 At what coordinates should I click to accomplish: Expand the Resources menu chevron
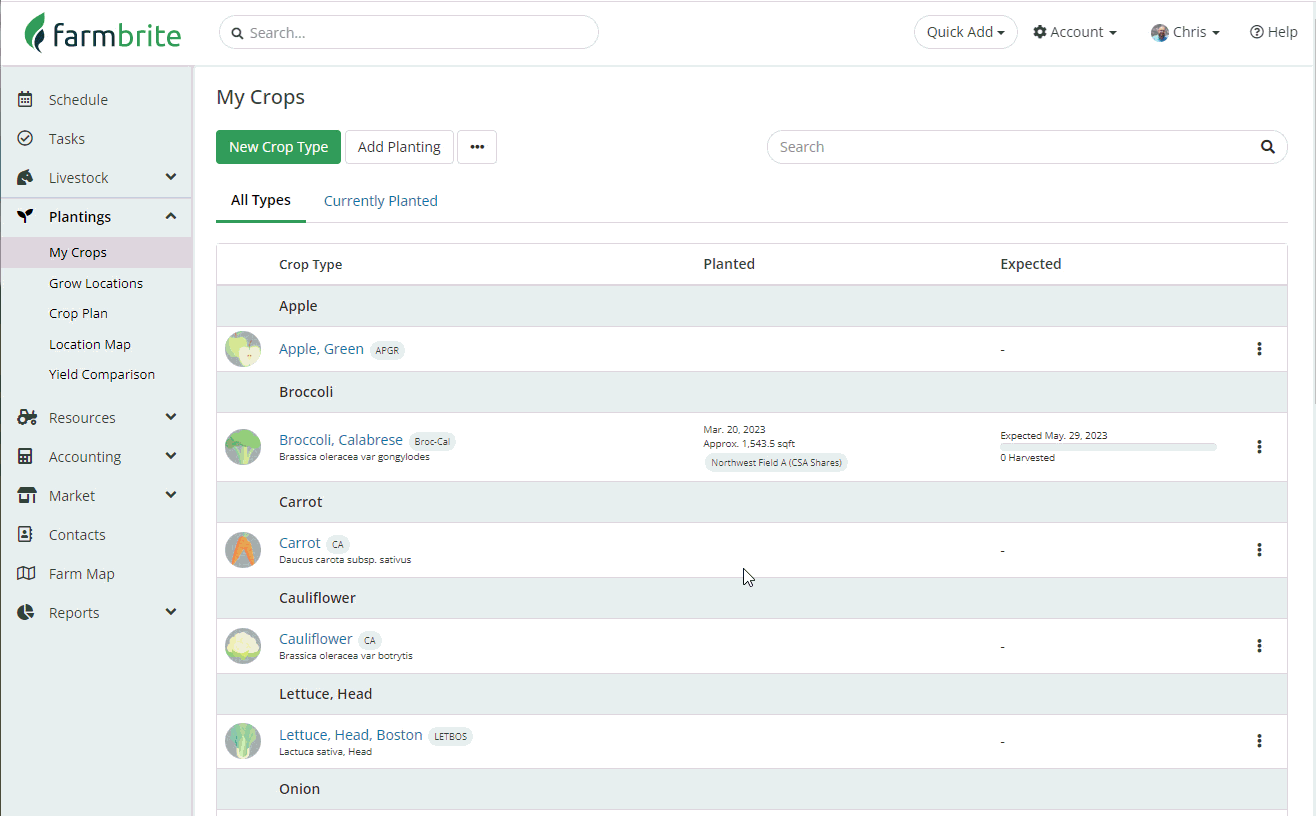pyautogui.click(x=171, y=417)
